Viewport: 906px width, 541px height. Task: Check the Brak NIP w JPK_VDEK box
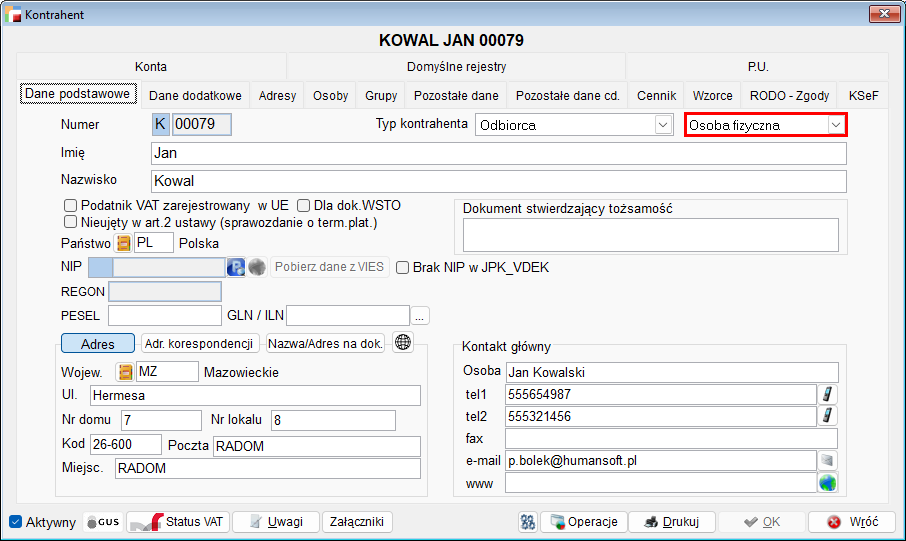click(x=403, y=267)
